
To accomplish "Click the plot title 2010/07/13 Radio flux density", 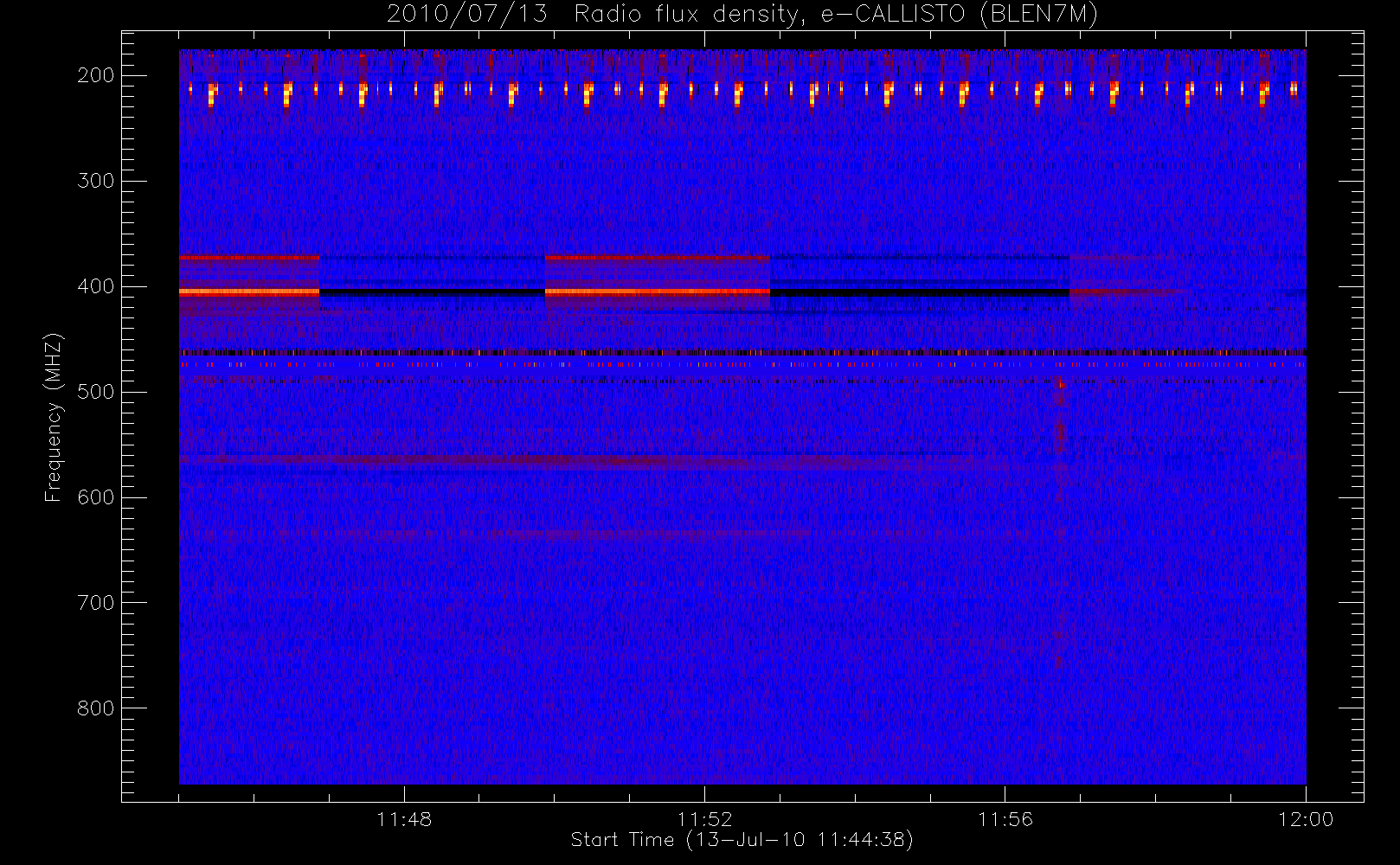I will [x=742, y=15].
